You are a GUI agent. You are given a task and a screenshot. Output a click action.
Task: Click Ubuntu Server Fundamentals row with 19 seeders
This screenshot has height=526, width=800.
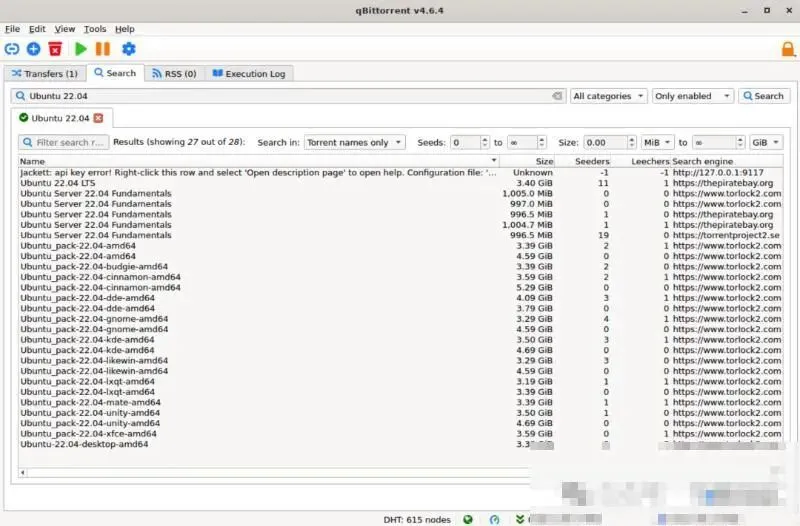click(401, 235)
